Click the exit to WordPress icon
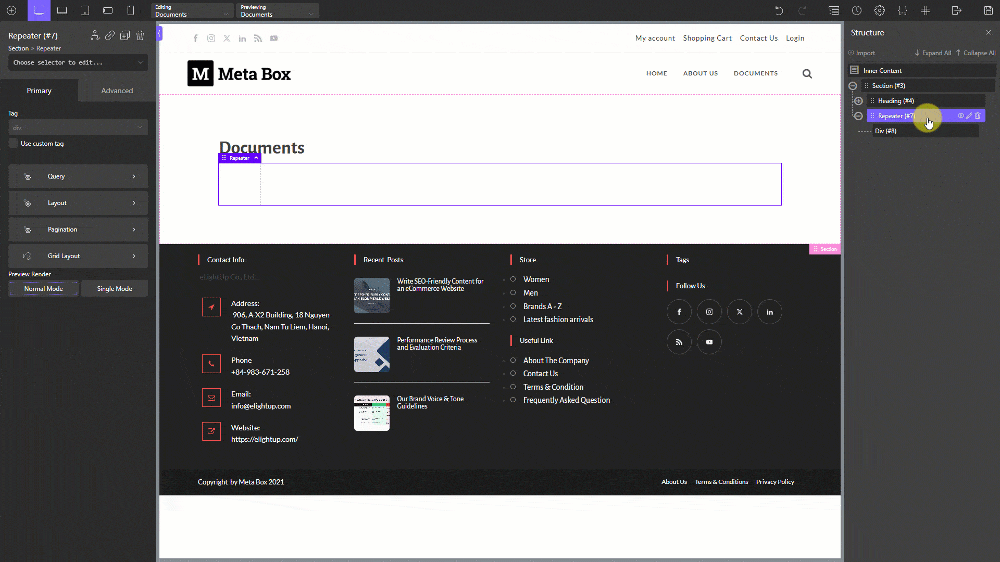 (x=957, y=10)
